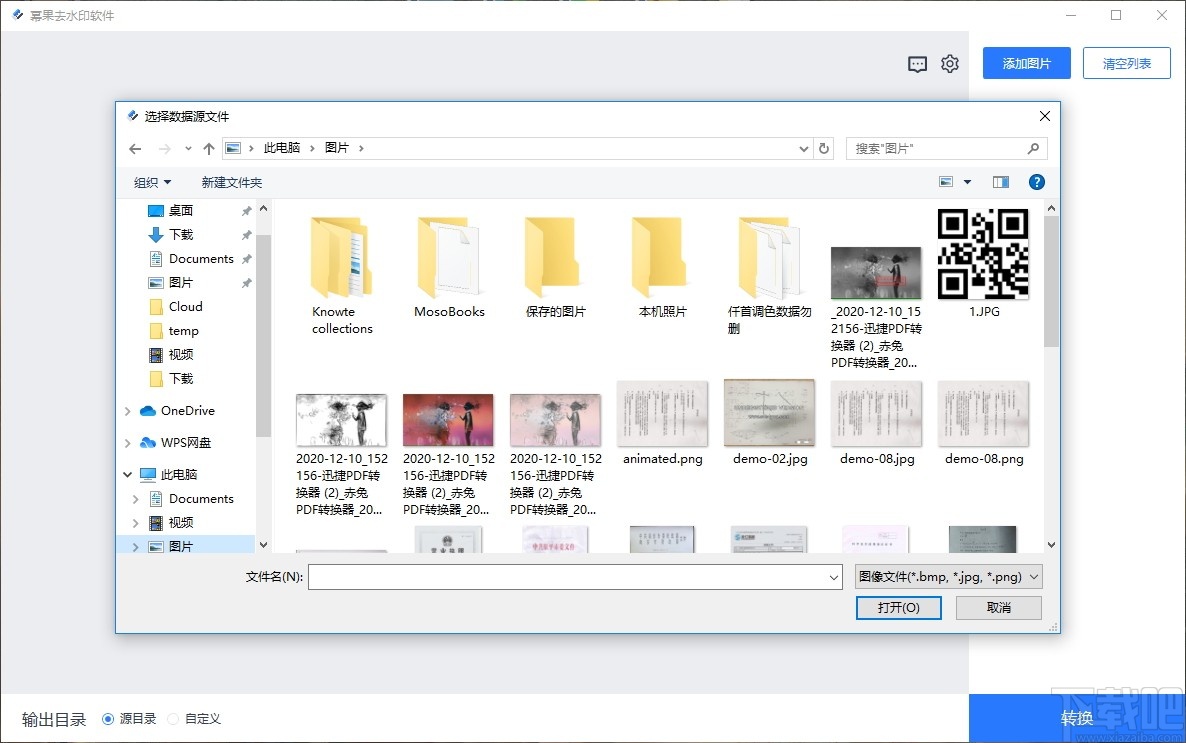This screenshot has height=743, width=1186.
Task: Go forward in file dialog
Action: point(164,149)
